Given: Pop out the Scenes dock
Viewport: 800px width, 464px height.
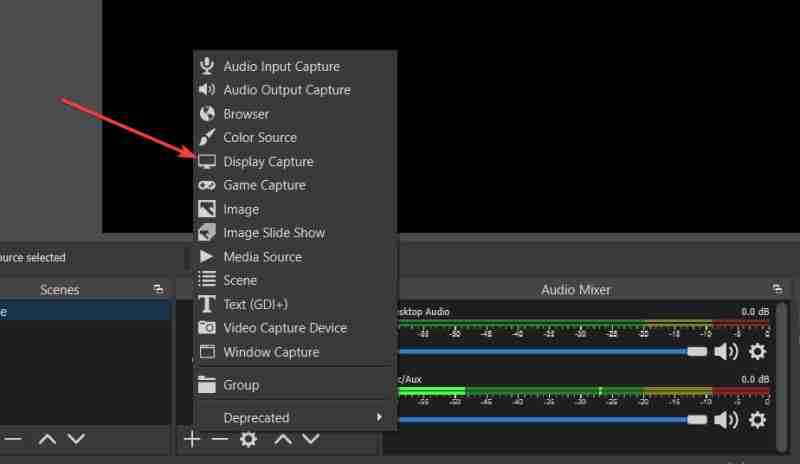Looking at the screenshot, I should click(x=158, y=289).
